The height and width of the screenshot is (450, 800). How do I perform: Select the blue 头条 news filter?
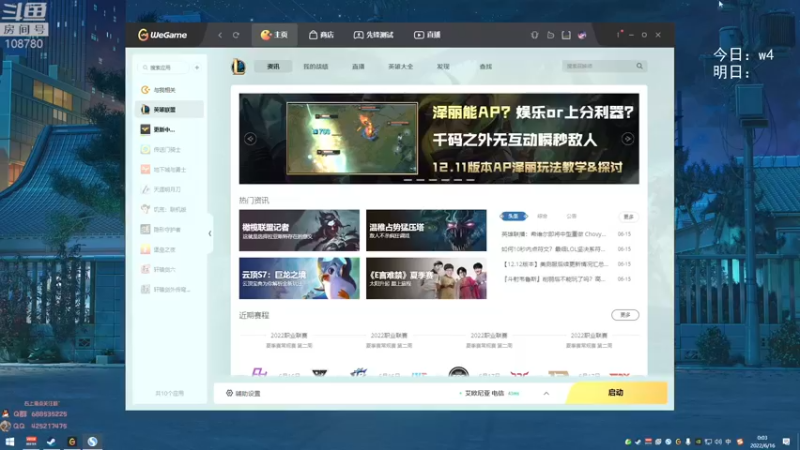pyautogui.click(x=513, y=216)
